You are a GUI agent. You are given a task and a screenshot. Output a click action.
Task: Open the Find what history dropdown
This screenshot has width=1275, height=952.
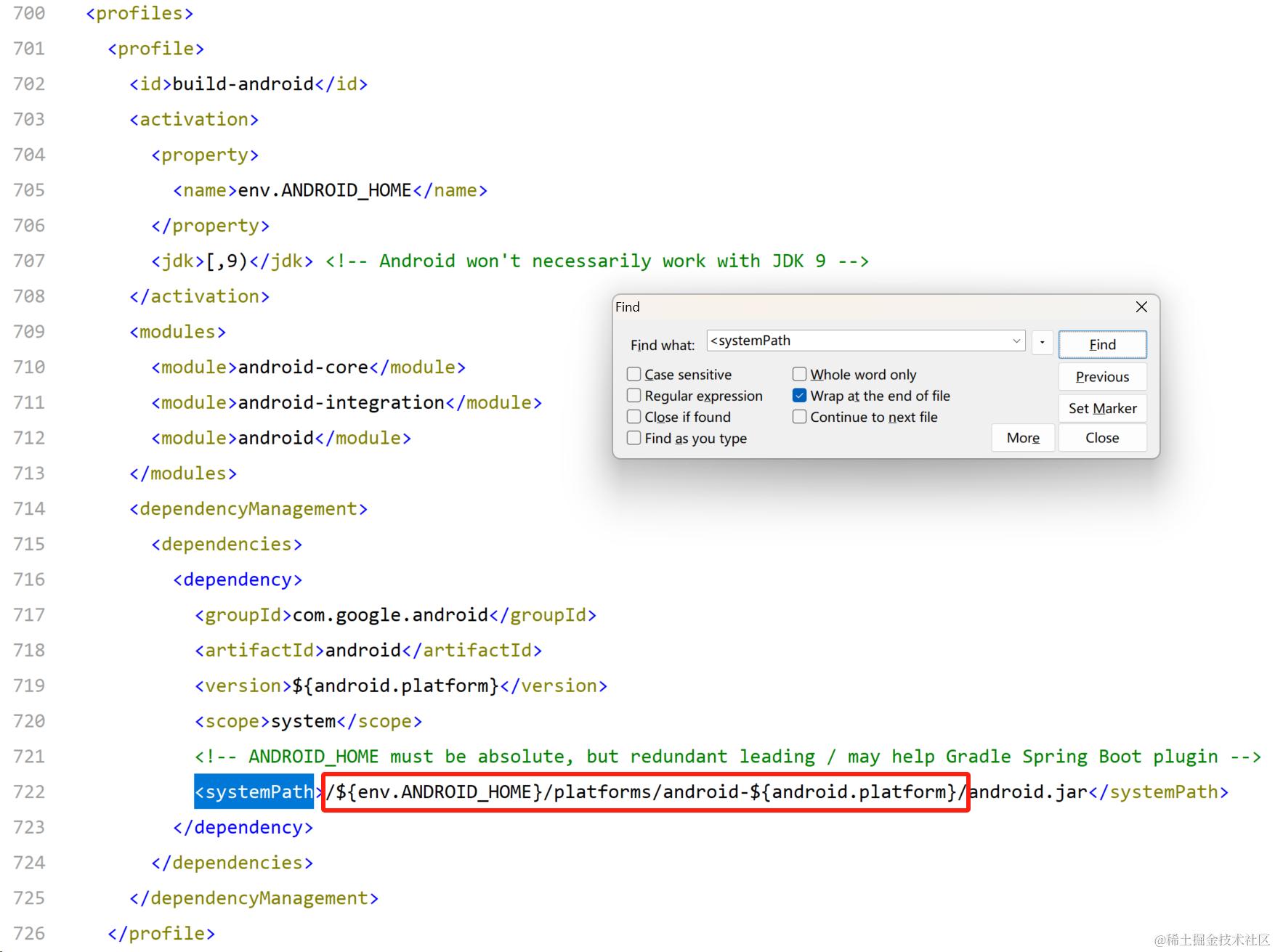tap(1016, 341)
